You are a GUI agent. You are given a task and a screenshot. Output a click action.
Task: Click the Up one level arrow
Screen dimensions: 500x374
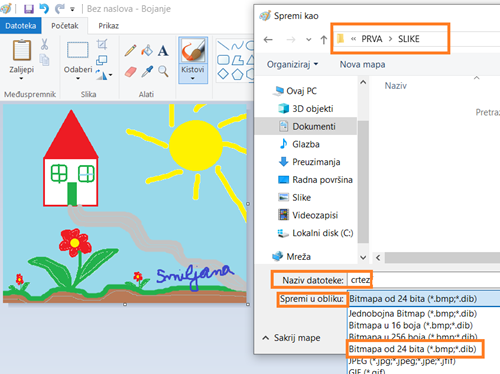tap(323, 40)
